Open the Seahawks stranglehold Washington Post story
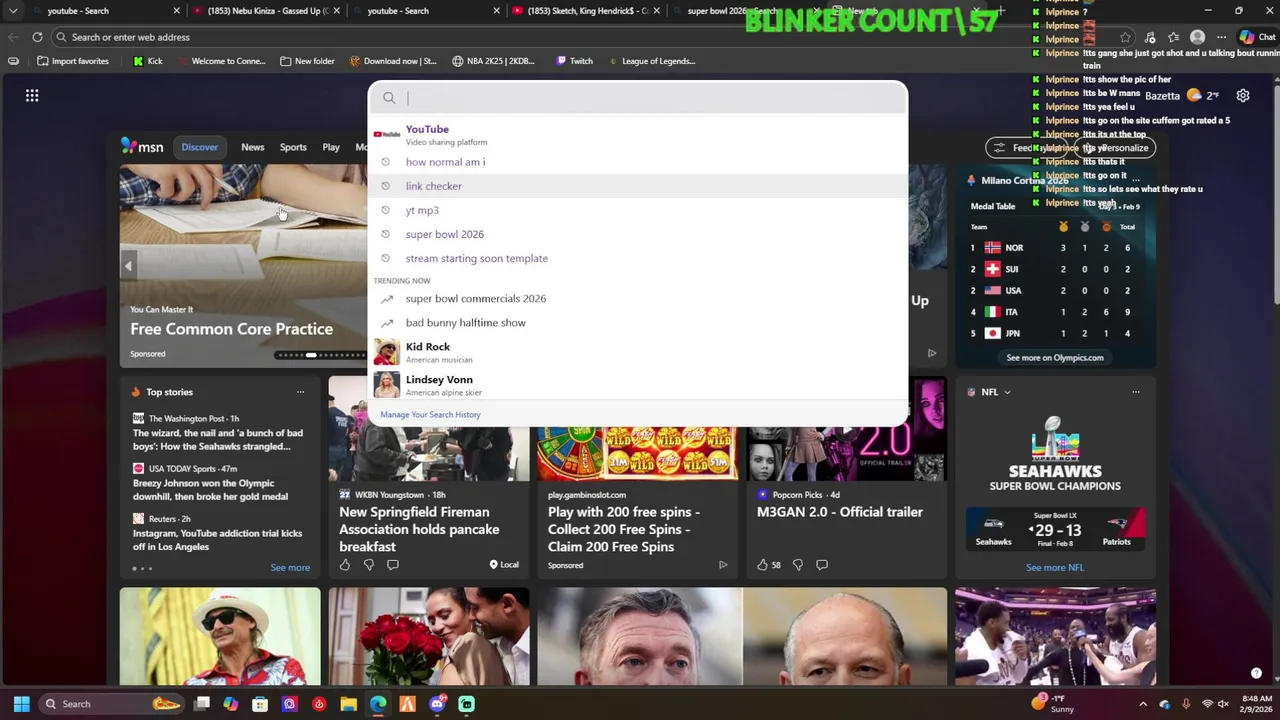Screen dimensions: 1280x720 218,440
